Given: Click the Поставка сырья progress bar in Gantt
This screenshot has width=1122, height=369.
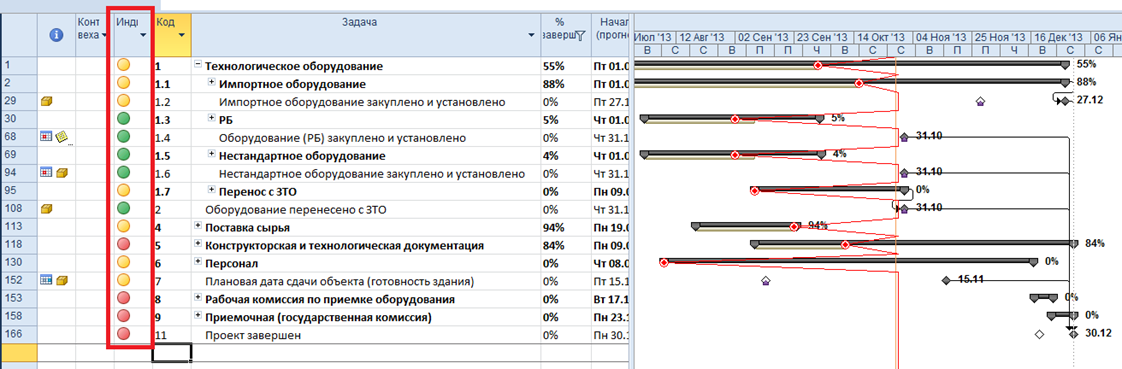Looking at the screenshot, I should (x=746, y=226).
